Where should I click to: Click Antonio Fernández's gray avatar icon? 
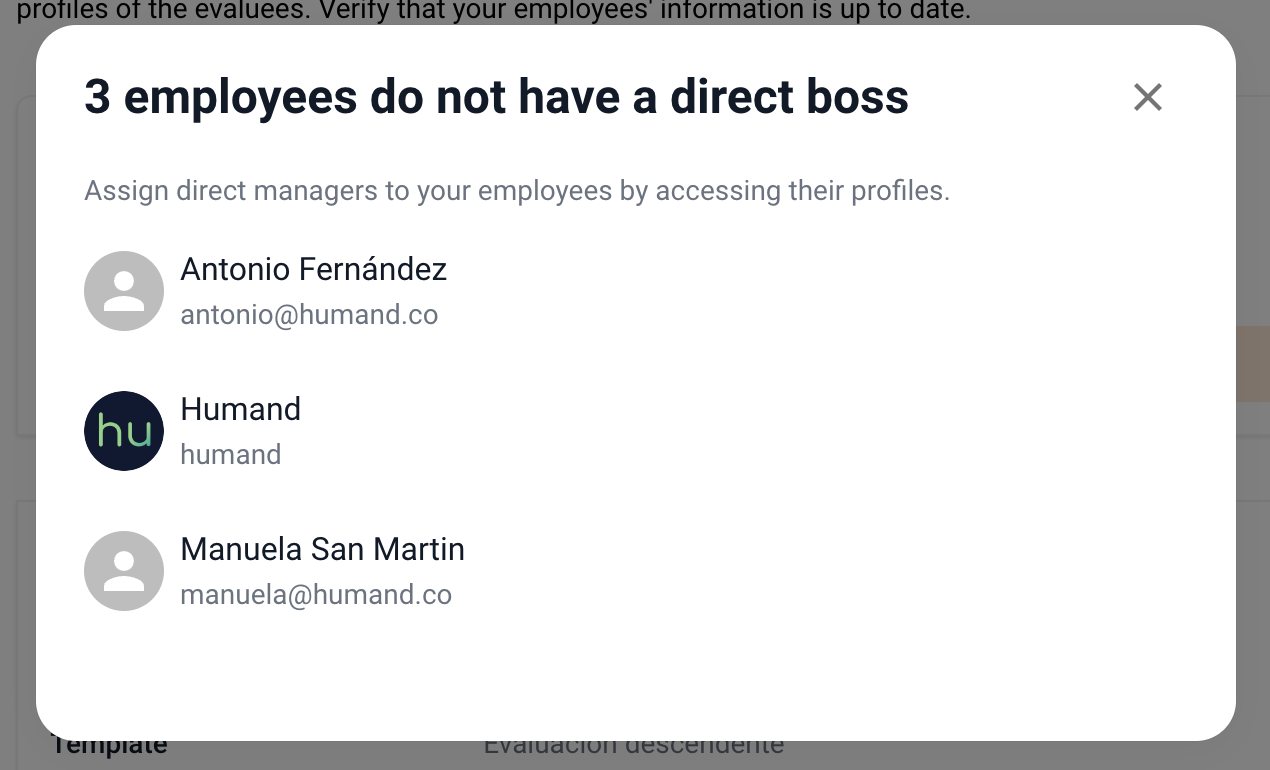pos(124,291)
